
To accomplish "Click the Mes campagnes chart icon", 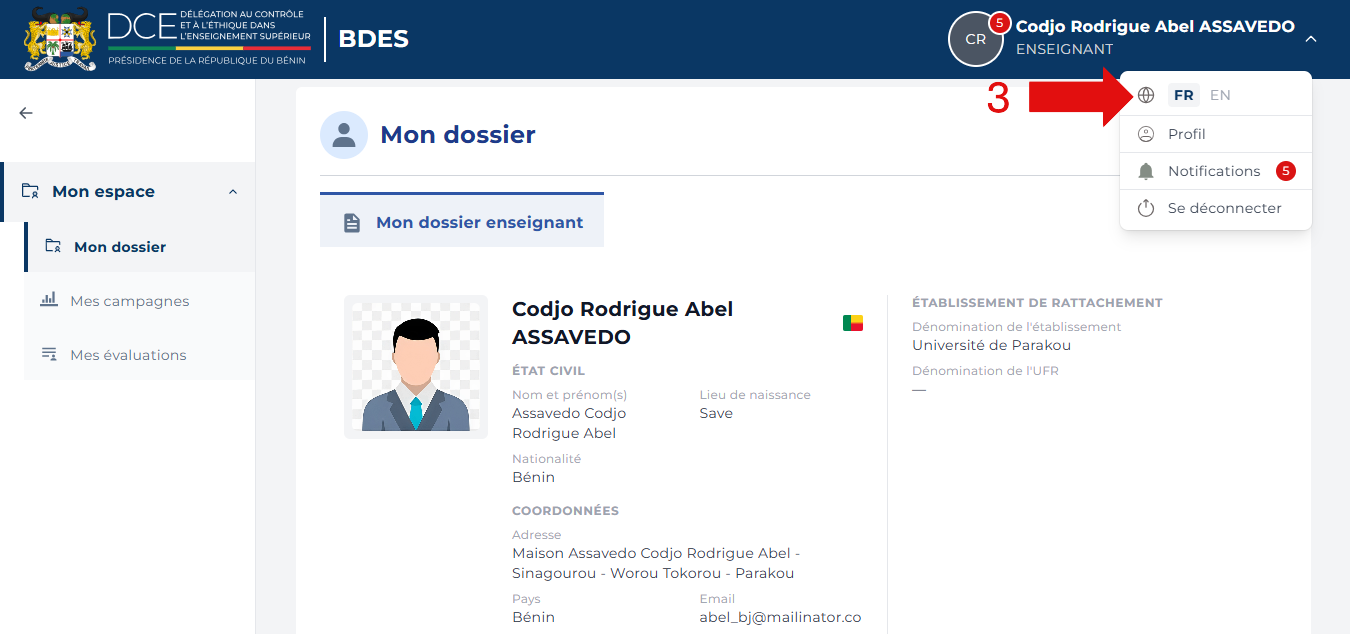I will click(49, 299).
